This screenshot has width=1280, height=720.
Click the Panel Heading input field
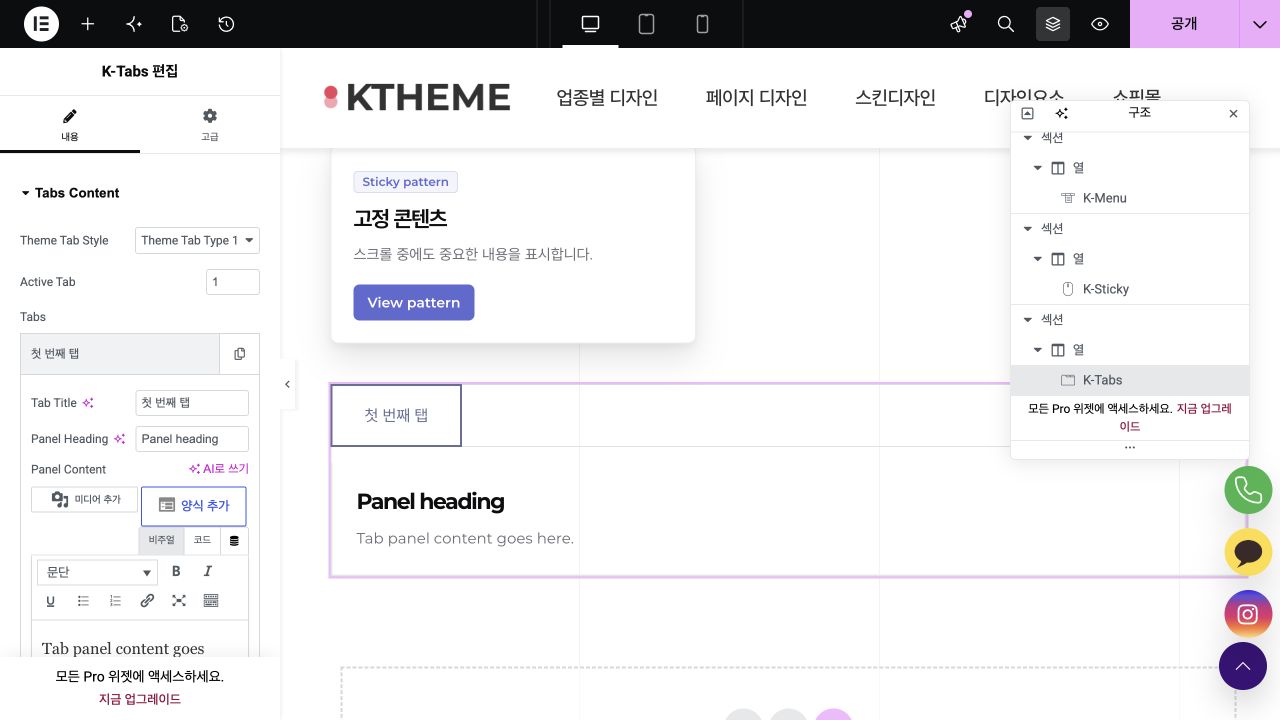pyautogui.click(x=192, y=439)
